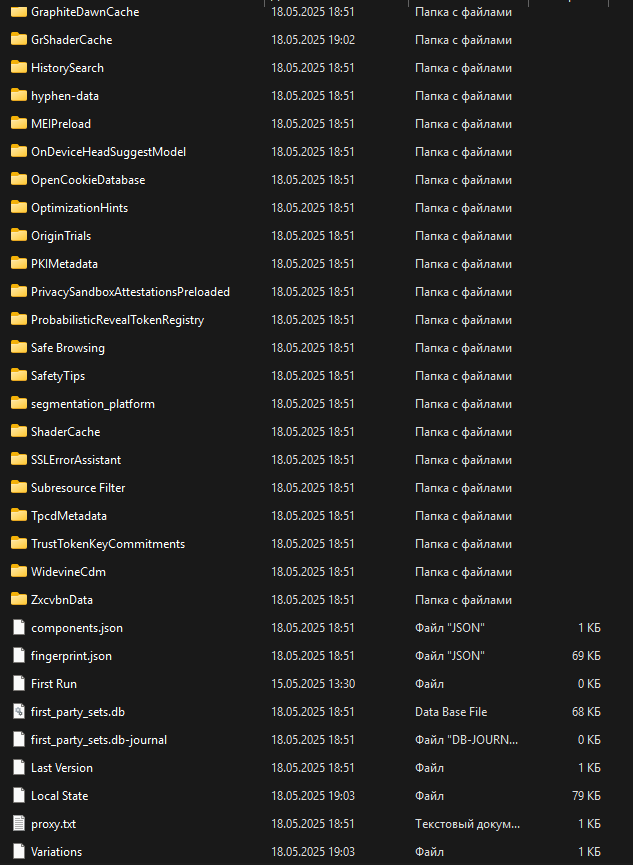Click the PrivacySandboxAttestationsPreloaded folder name
Screen dimensions: 633x865
click(x=130, y=292)
